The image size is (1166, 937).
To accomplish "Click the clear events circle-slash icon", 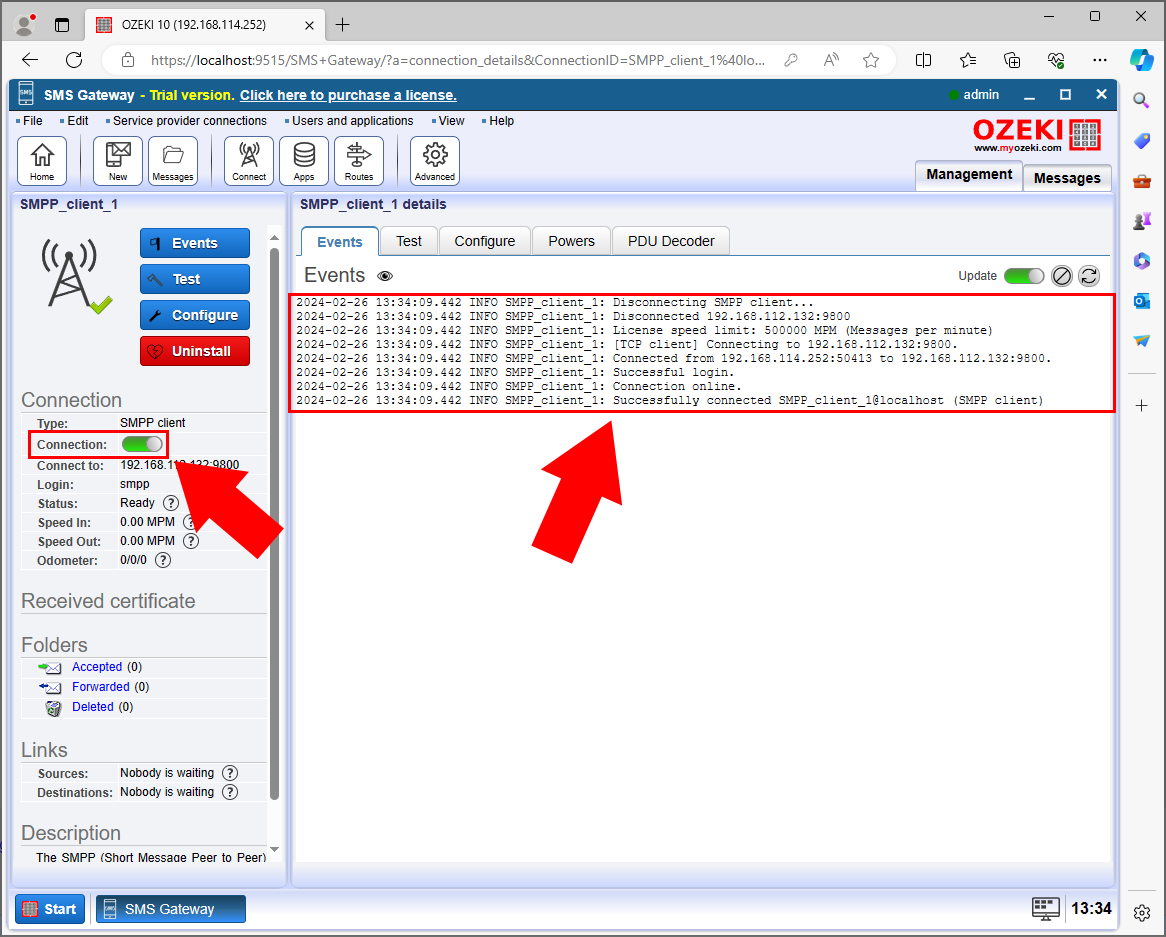I will [x=1061, y=277].
